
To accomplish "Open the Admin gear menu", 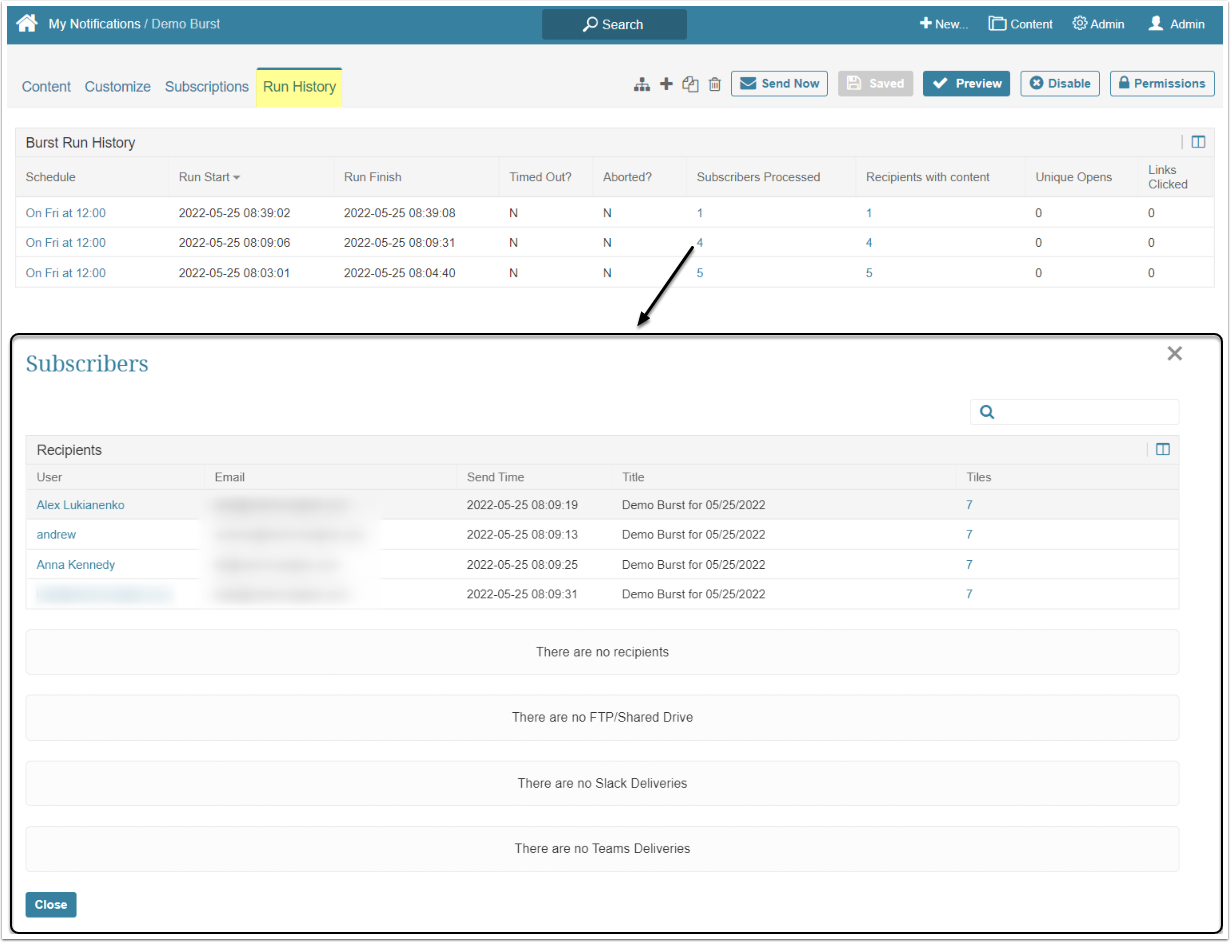I will [x=1098, y=24].
